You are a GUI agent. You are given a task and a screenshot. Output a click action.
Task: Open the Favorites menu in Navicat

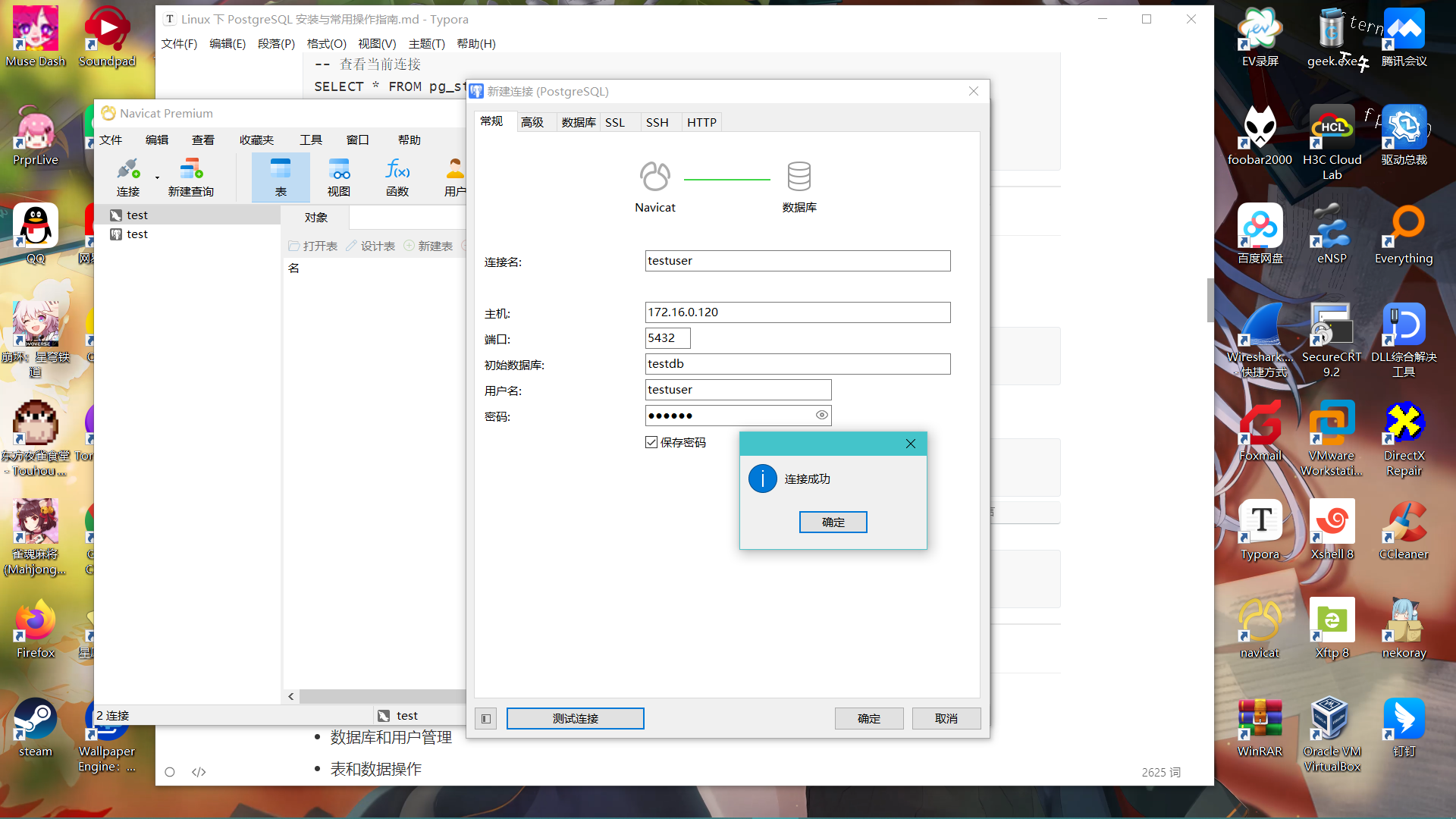256,140
